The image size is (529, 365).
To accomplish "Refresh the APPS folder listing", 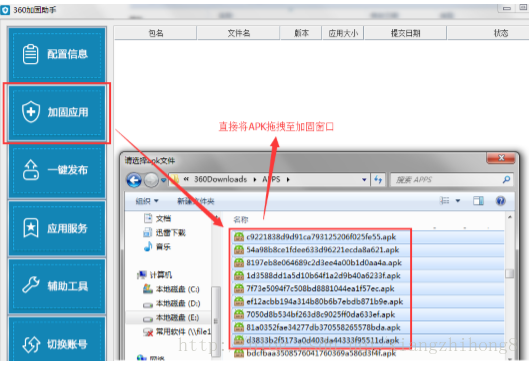I will click(x=378, y=180).
